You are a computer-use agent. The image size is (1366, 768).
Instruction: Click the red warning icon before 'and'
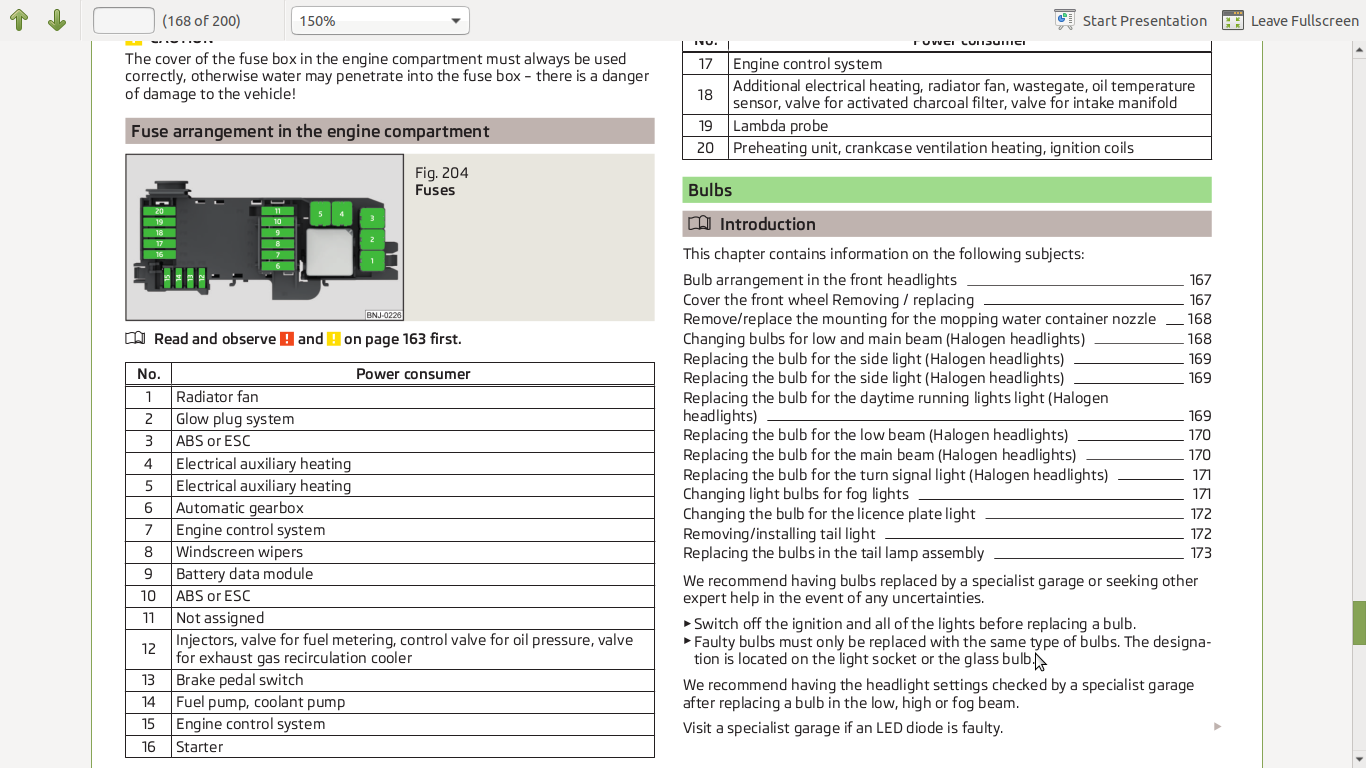287,339
